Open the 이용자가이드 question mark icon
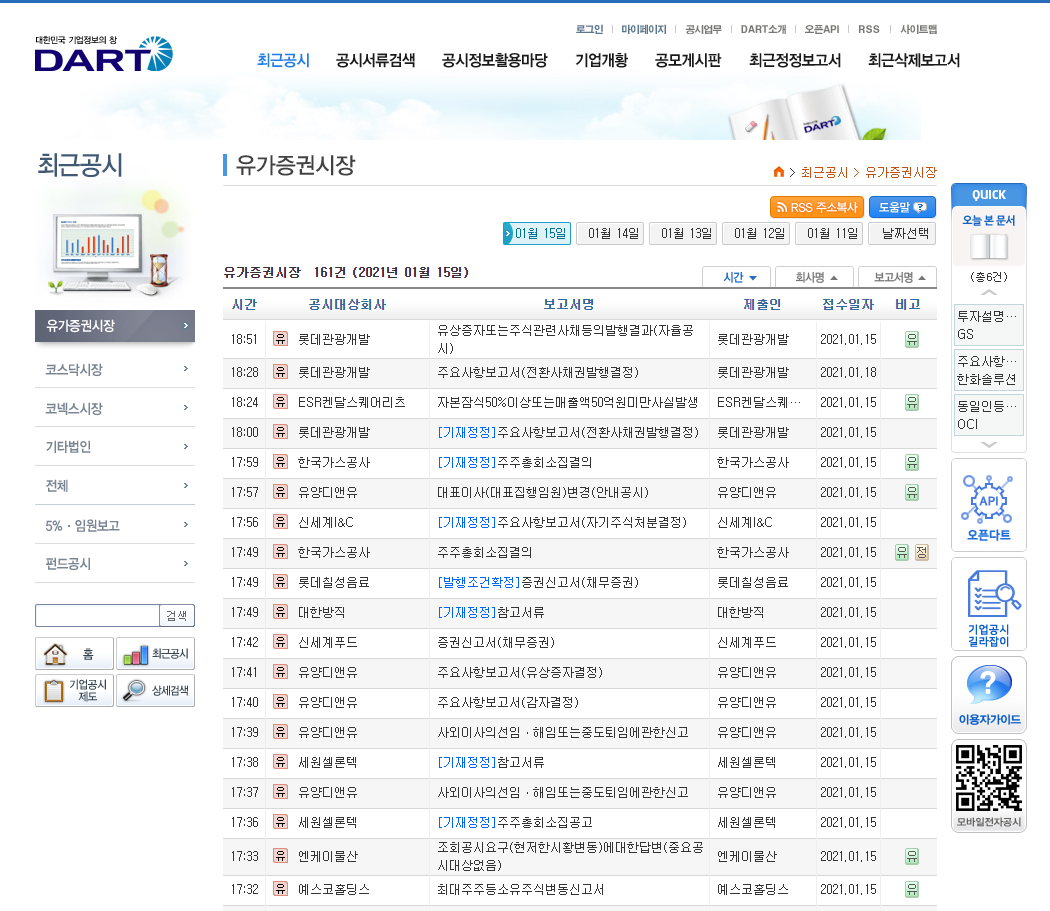This screenshot has height=911, width=1050. [988, 695]
